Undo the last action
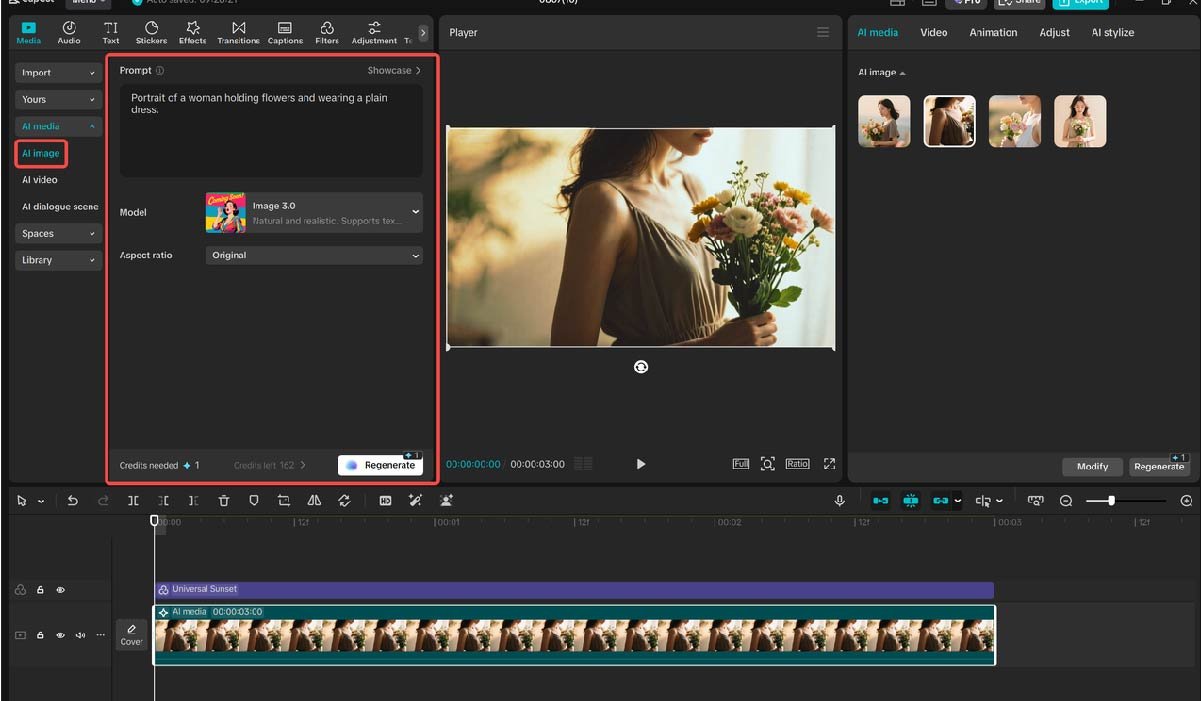This screenshot has height=701, width=1201. point(73,501)
